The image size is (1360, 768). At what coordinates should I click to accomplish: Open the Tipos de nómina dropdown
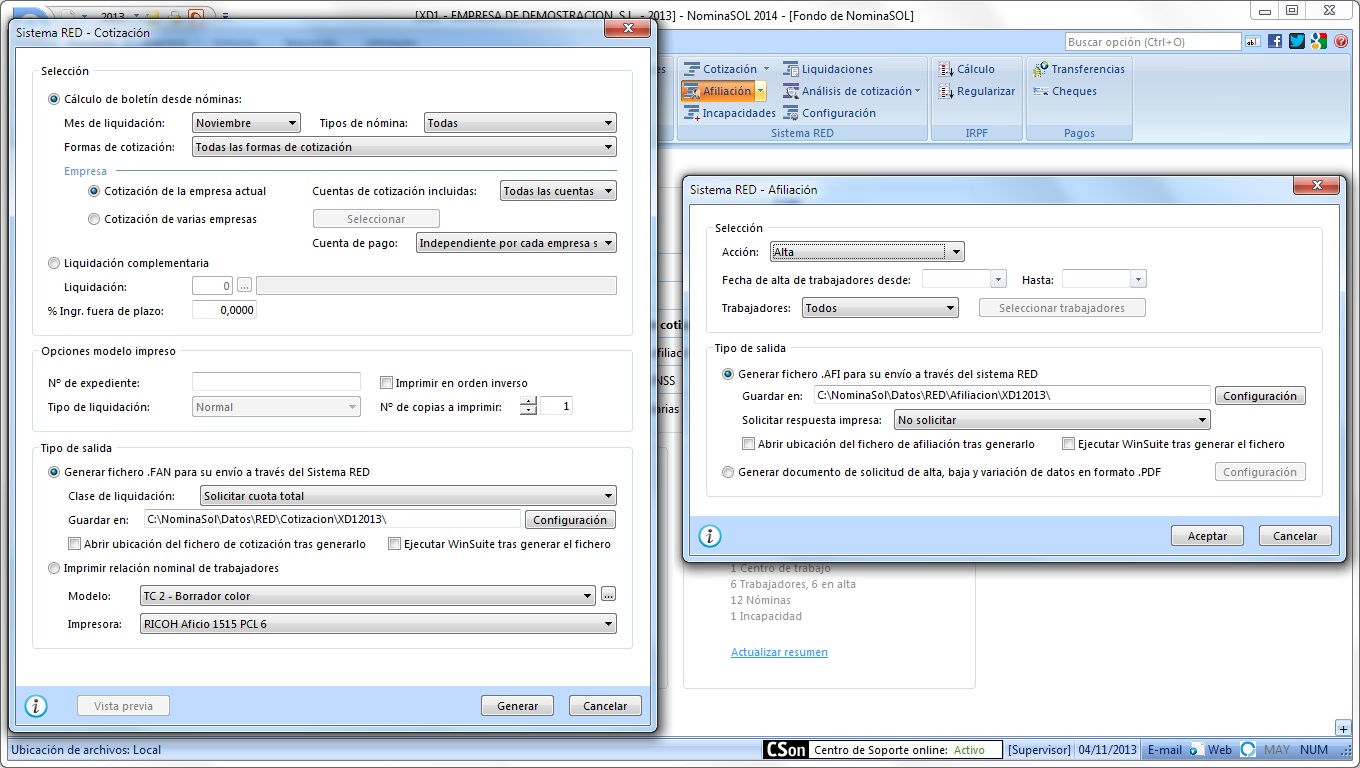[x=520, y=123]
